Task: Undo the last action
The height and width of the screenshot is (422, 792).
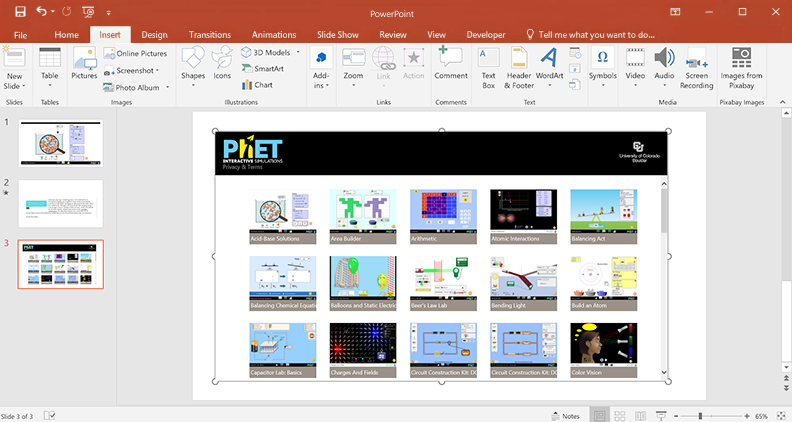Action: point(41,12)
